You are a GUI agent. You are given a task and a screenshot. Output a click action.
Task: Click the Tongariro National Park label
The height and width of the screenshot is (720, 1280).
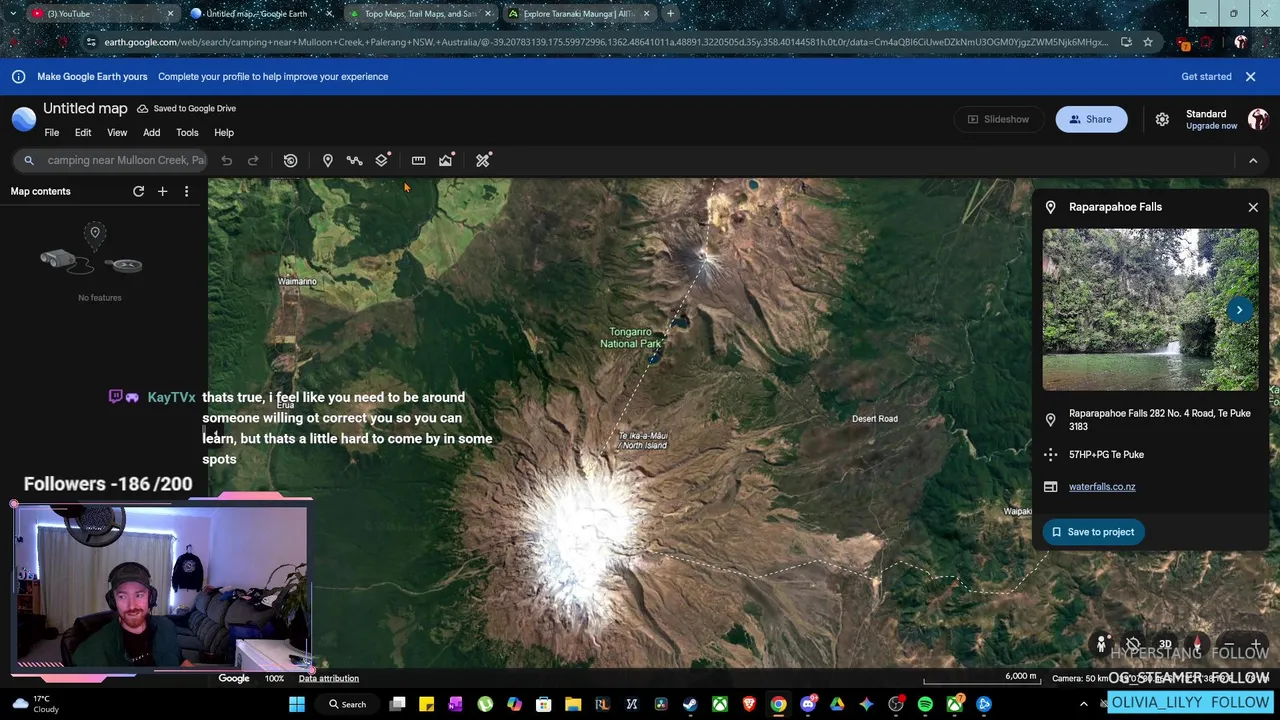(630, 338)
